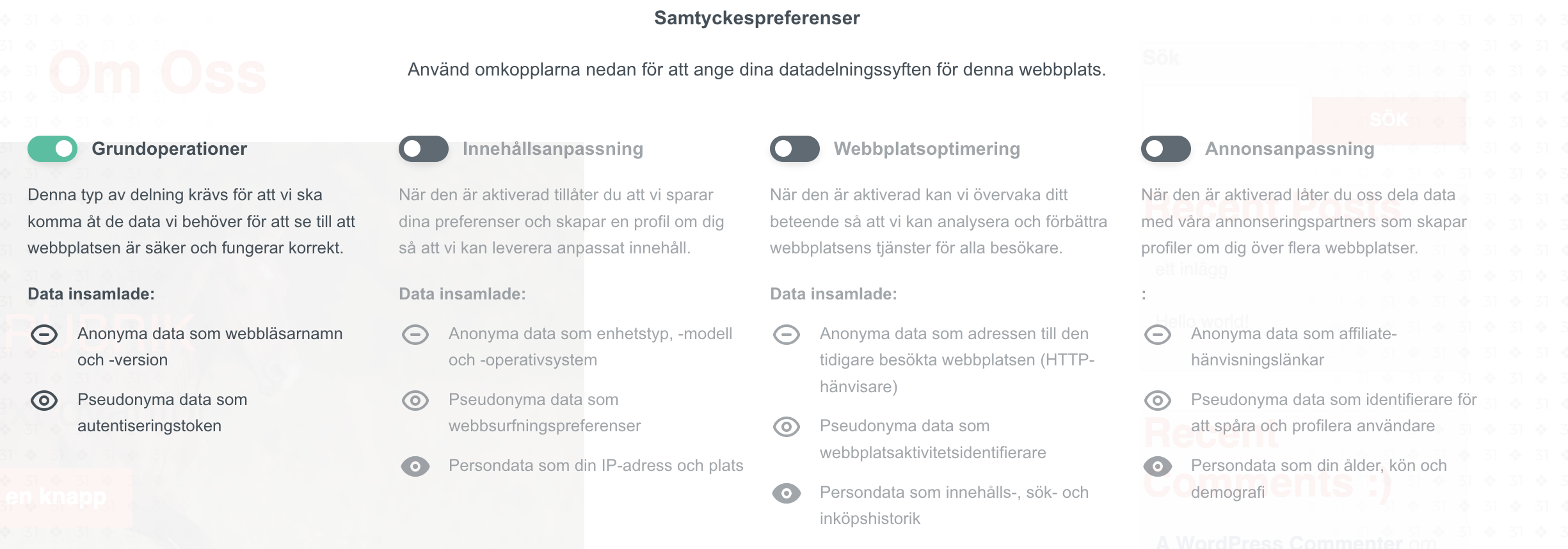The width and height of the screenshot is (1568, 549).
Task: Click the eye icon beside webbsurfningspreferenser
Action: tap(415, 401)
